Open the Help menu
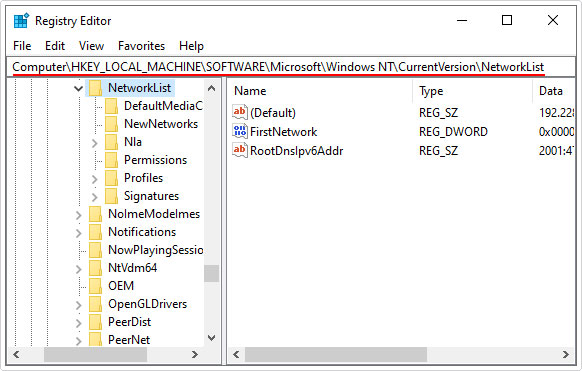 tap(192, 46)
